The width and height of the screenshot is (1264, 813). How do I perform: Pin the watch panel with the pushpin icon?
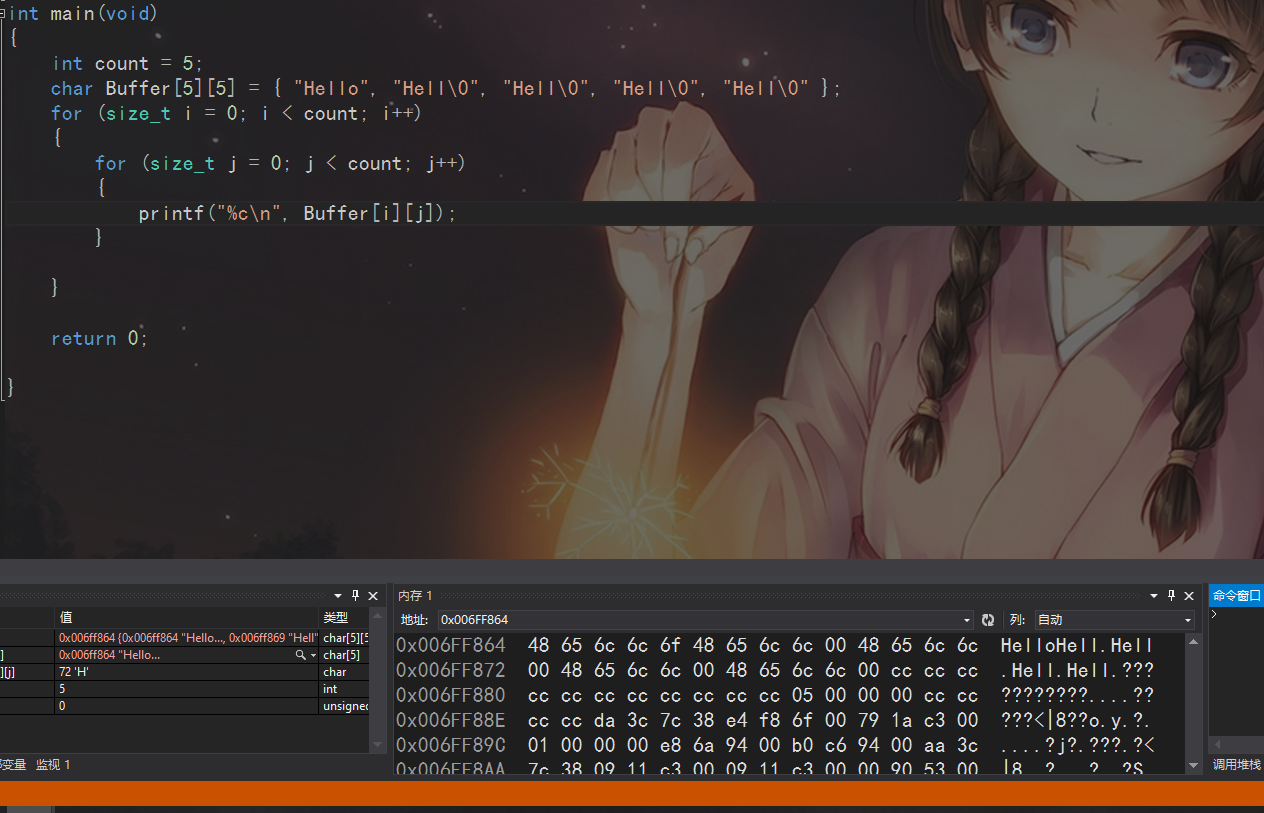pos(355,595)
